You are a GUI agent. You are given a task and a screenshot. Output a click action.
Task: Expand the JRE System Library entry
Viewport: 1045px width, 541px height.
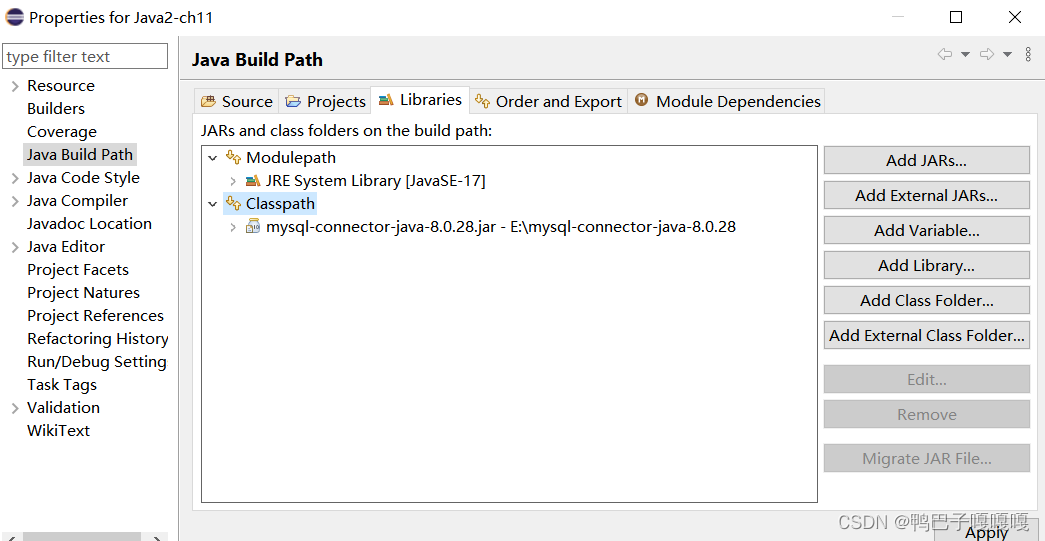pos(233,181)
